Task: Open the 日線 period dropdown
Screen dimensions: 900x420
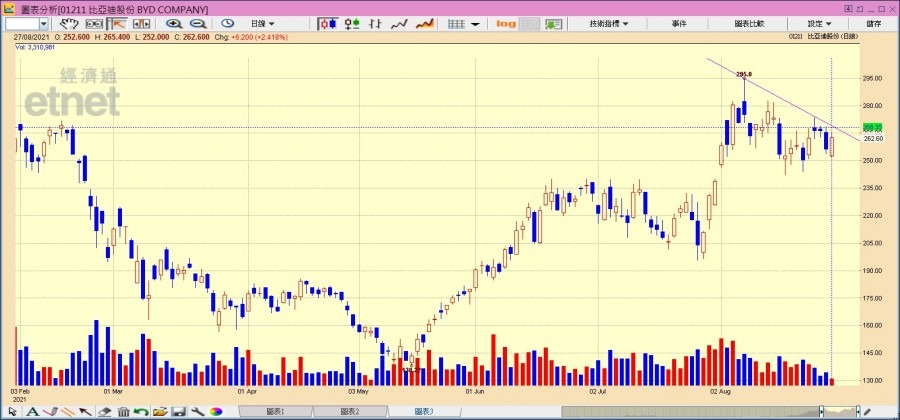Action: (263, 23)
